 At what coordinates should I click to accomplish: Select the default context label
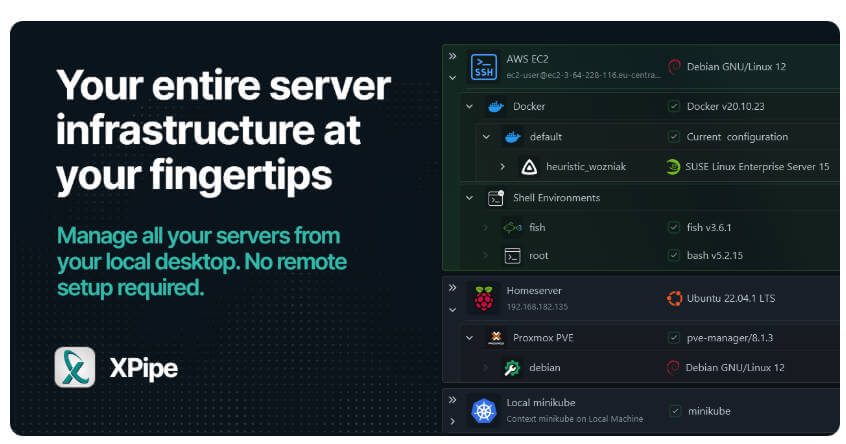pyautogui.click(x=545, y=137)
